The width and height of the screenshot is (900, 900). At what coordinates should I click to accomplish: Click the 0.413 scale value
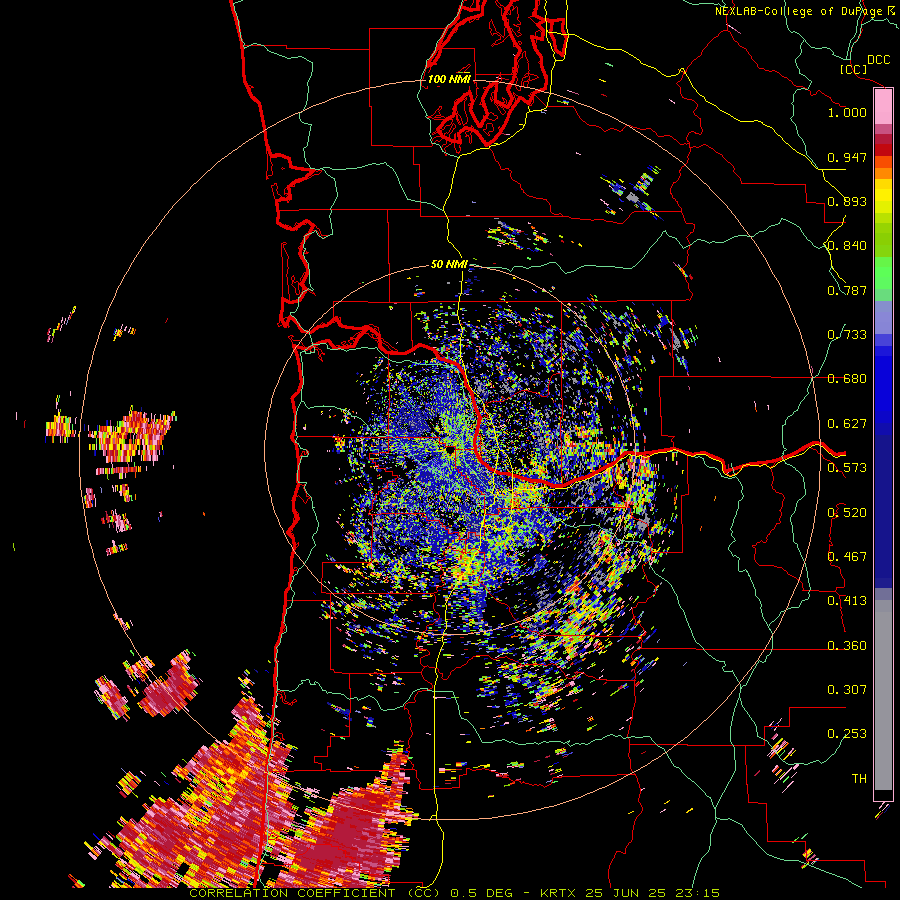847,601
